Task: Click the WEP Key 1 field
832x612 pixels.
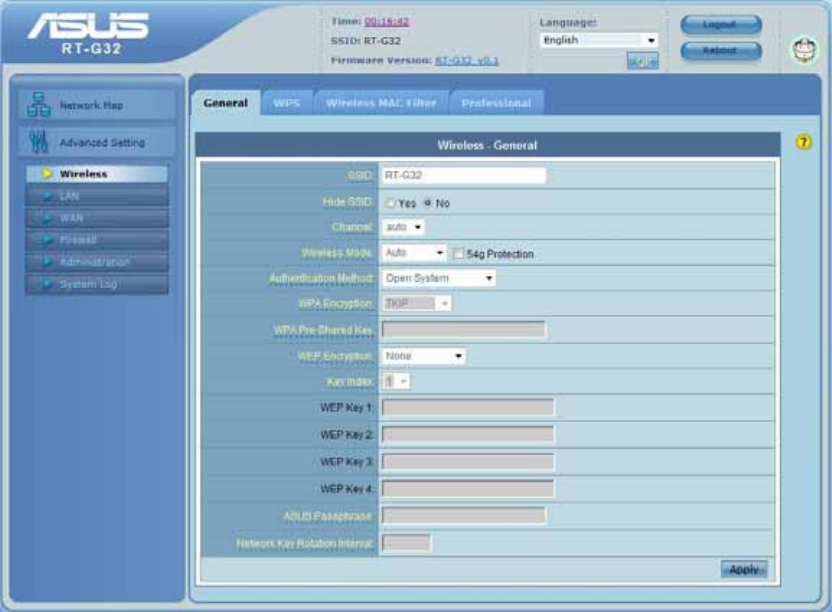Action: point(468,407)
